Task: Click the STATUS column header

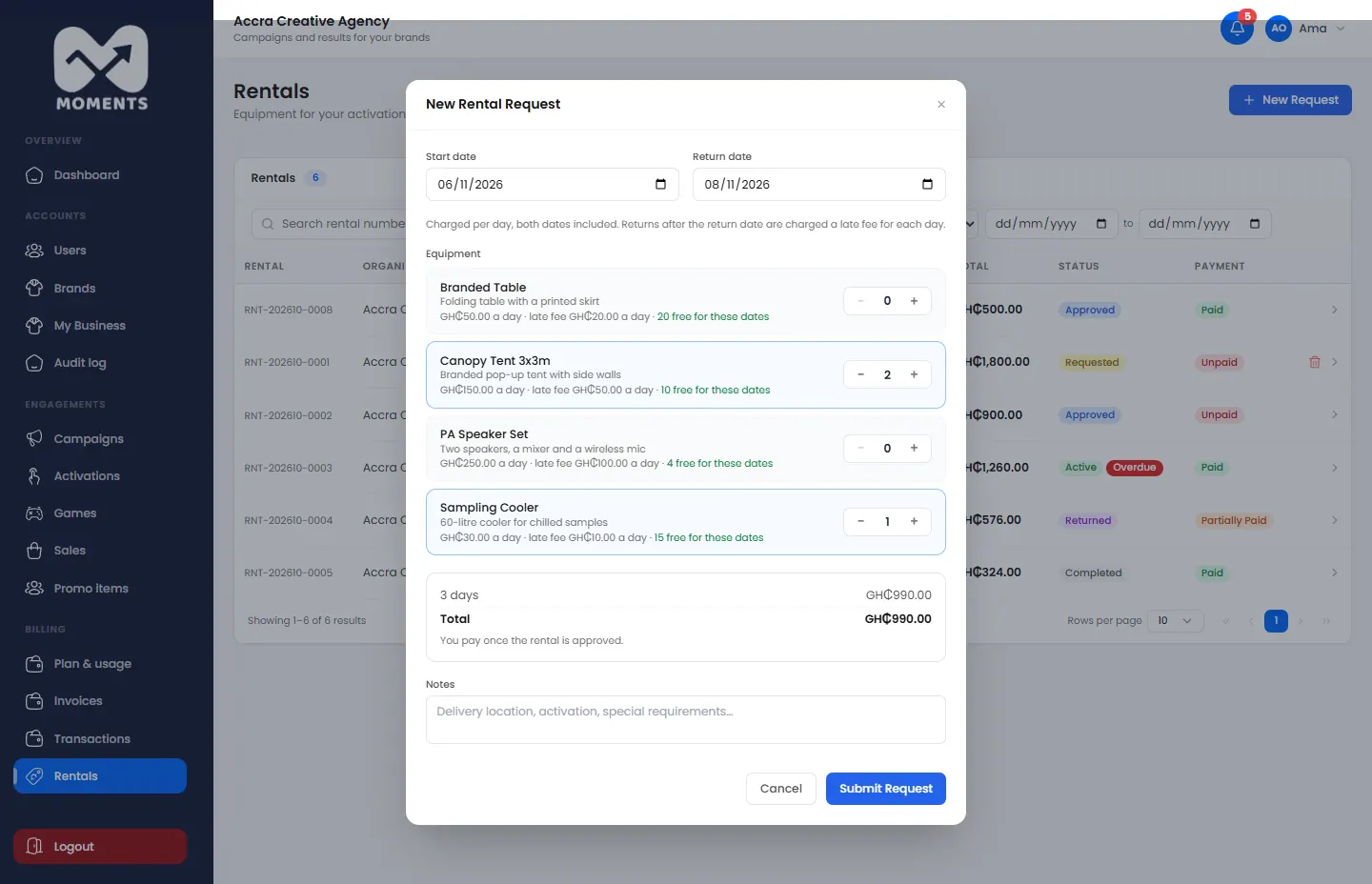Action: click(1079, 267)
